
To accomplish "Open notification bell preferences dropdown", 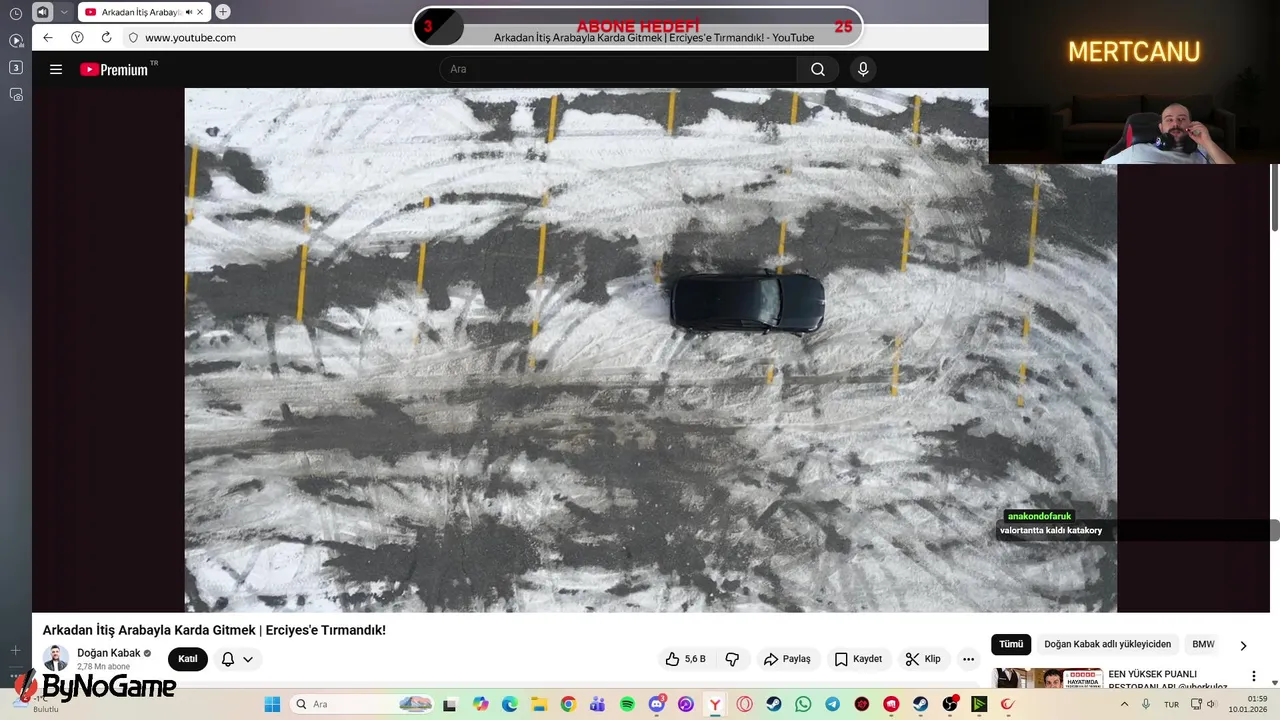I will click(237, 659).
